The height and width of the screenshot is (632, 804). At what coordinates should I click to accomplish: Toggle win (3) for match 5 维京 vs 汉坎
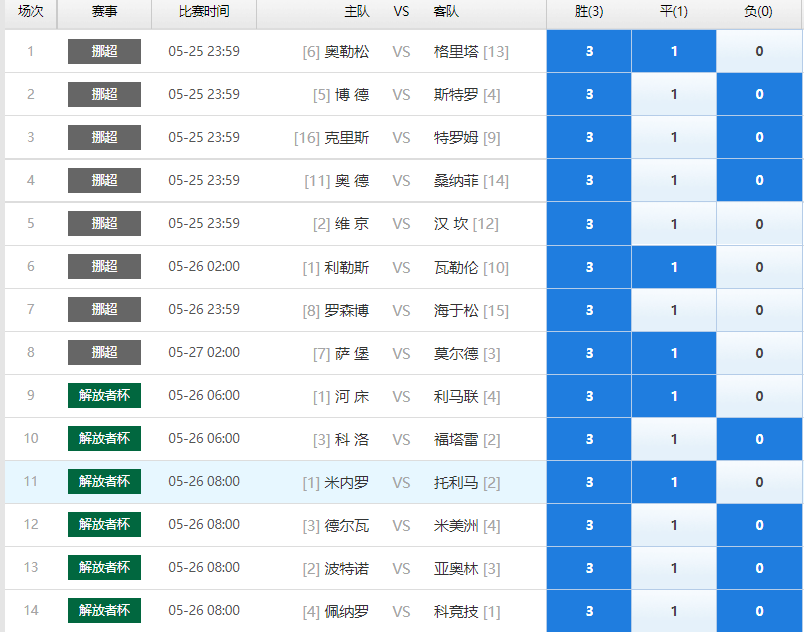589,223
